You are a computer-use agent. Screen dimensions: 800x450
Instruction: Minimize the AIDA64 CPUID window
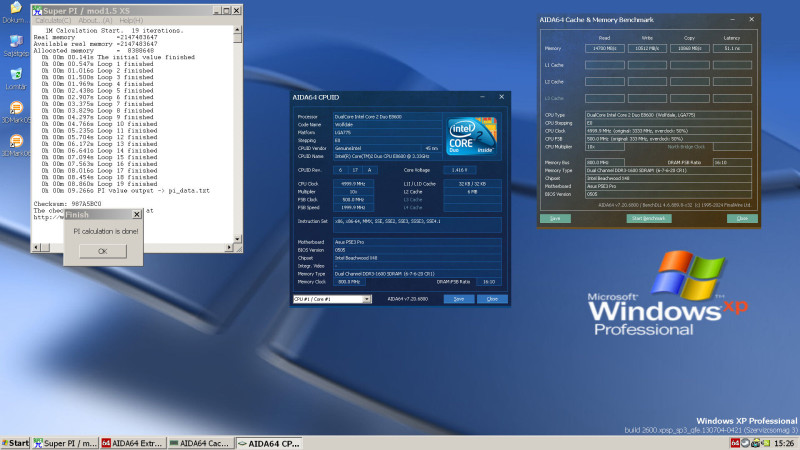483,97
